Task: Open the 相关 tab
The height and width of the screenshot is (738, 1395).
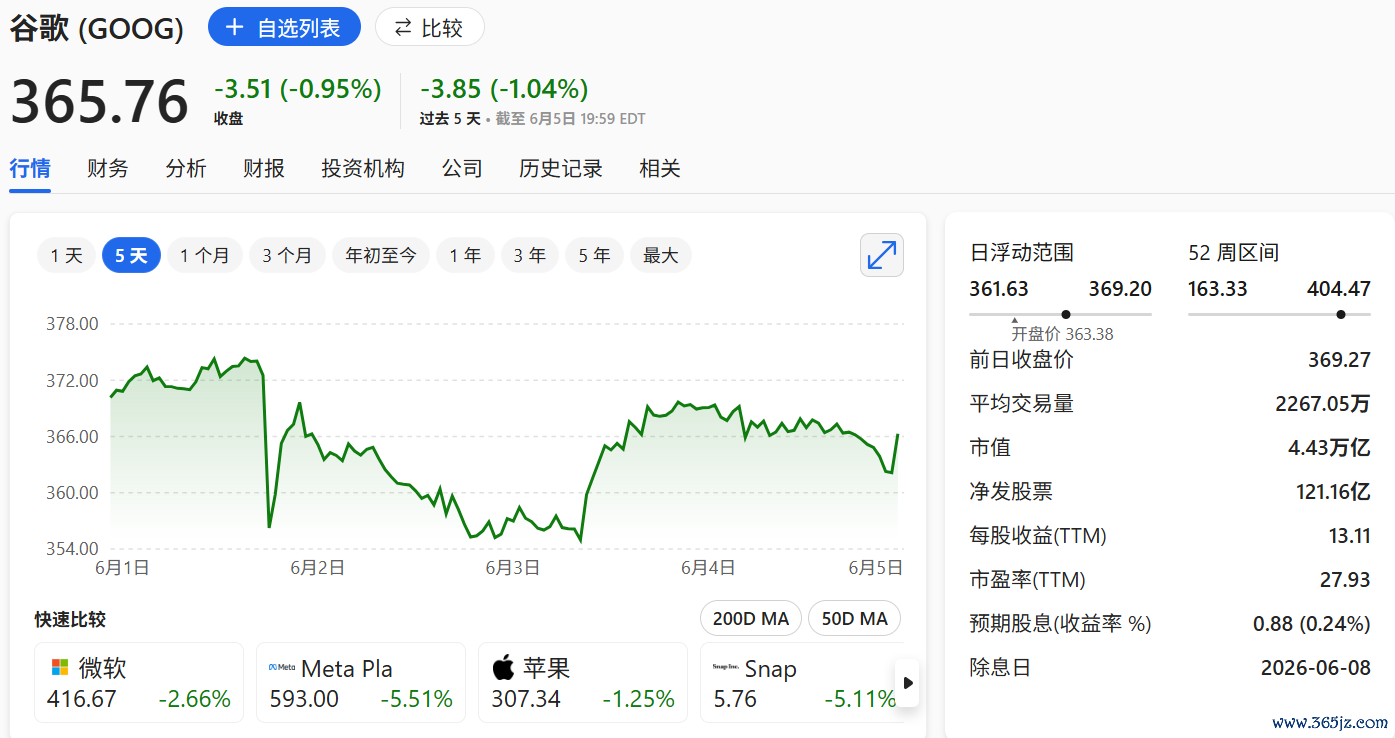Action: pos(660,168)
